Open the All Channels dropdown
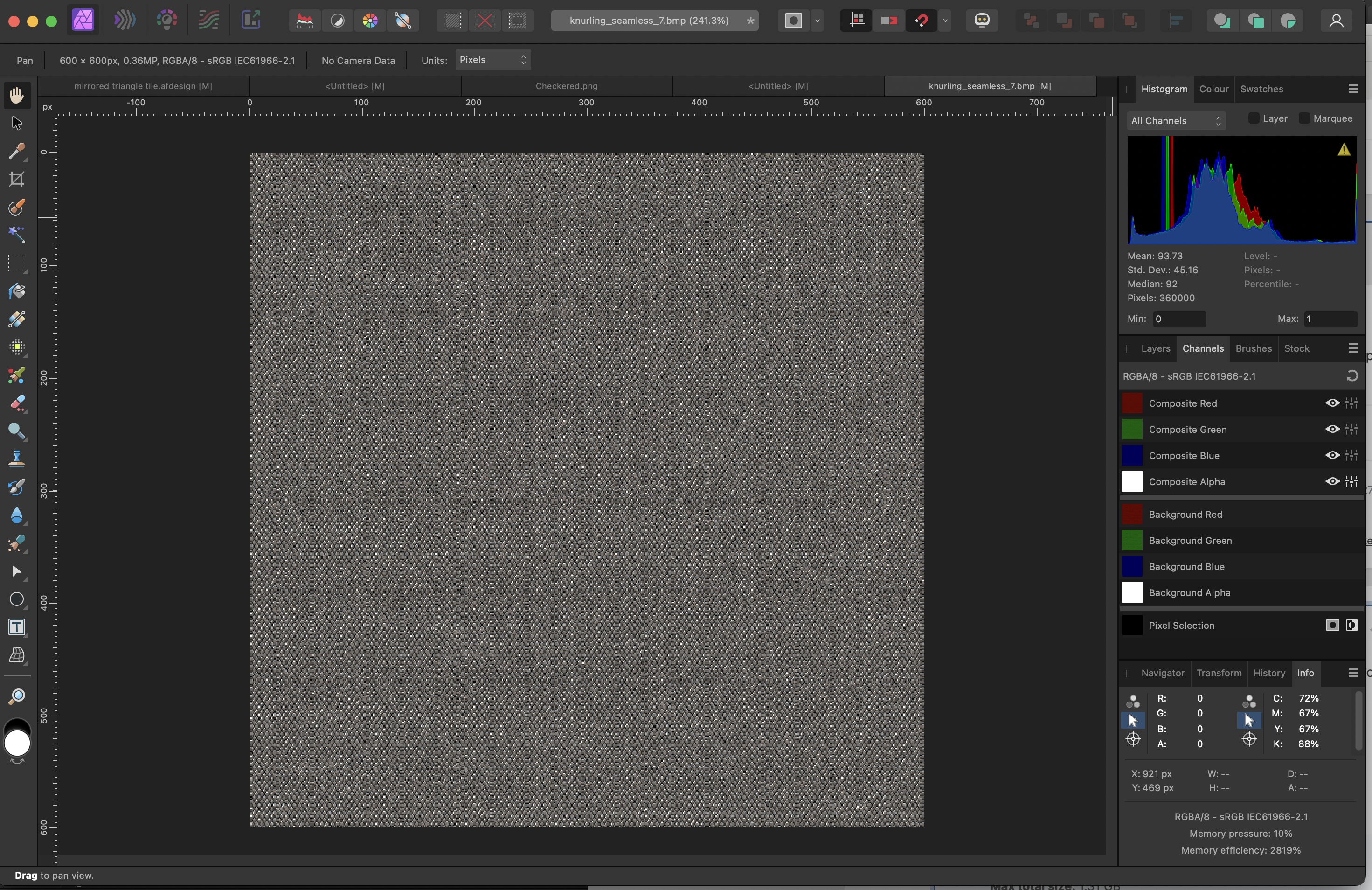Screen dimensions: 1372x890 (1176, 120)
